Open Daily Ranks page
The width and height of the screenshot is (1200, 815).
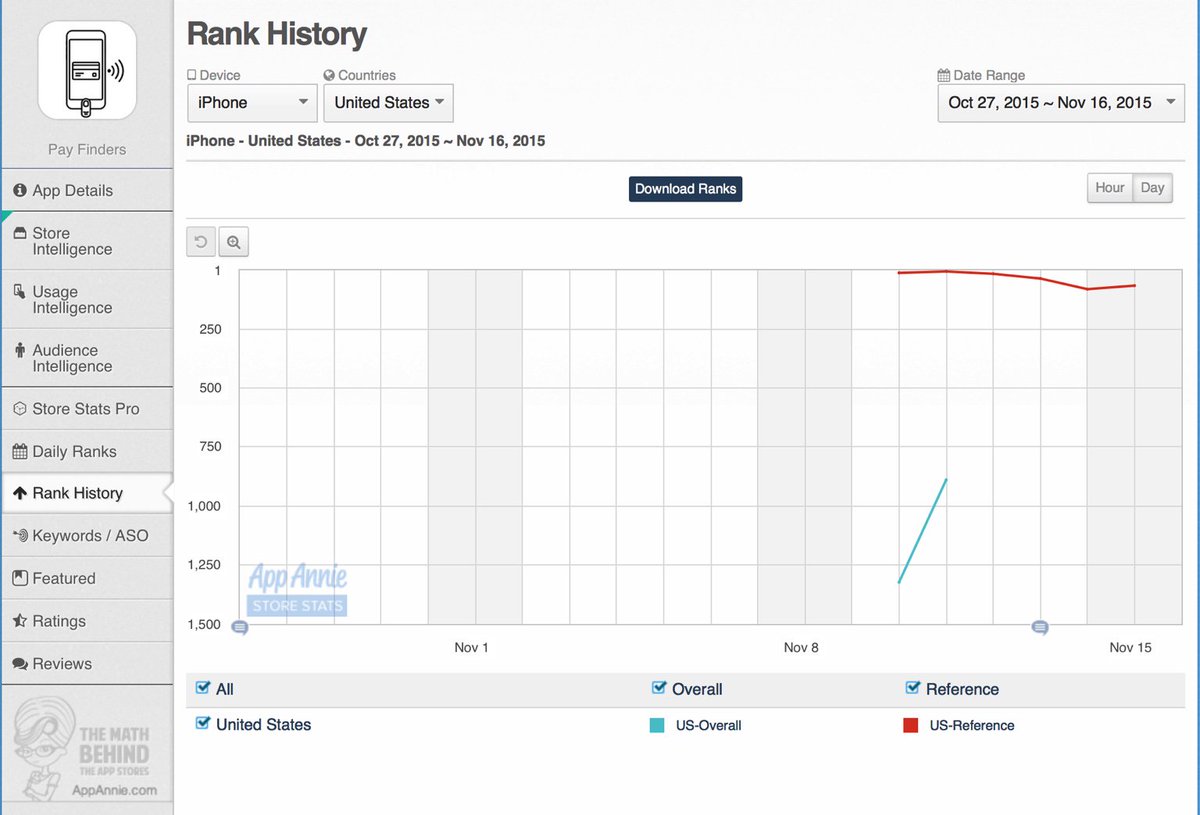86,452
